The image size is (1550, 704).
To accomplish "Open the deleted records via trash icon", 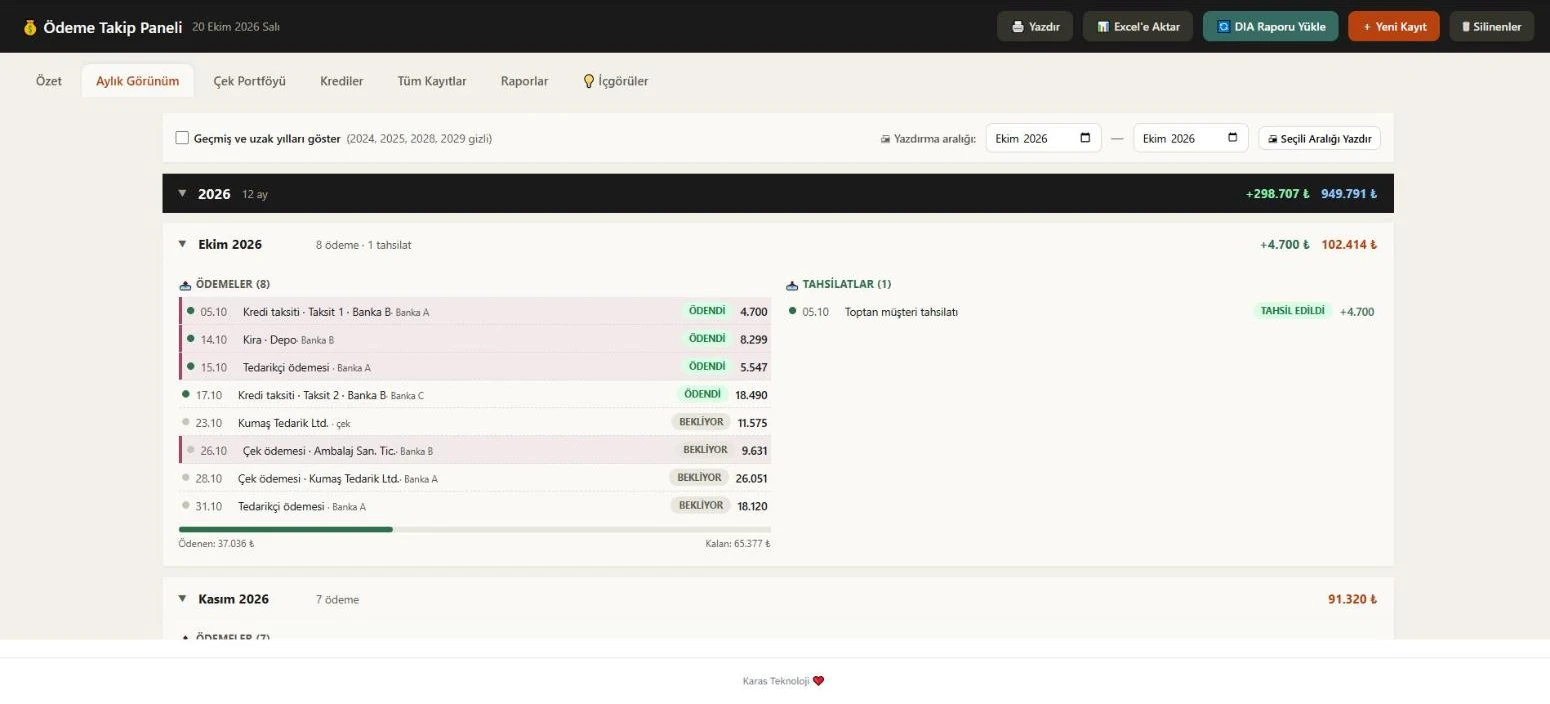I will pyautogui.click(x=1466, y=27).
